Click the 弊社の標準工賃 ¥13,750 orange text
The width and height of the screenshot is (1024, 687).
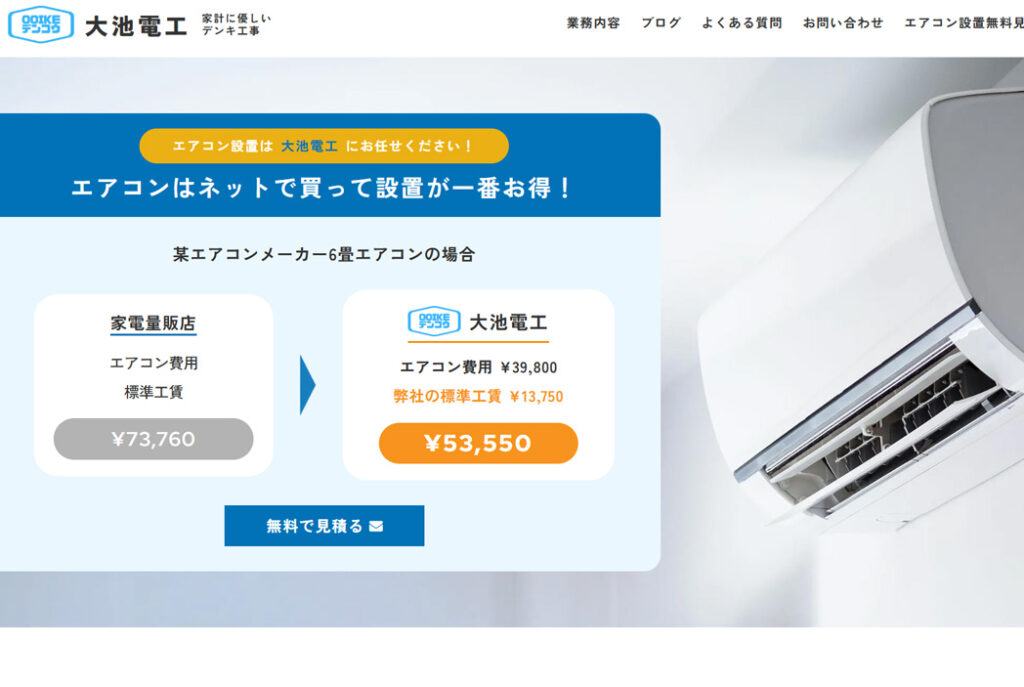pos(478,396)
